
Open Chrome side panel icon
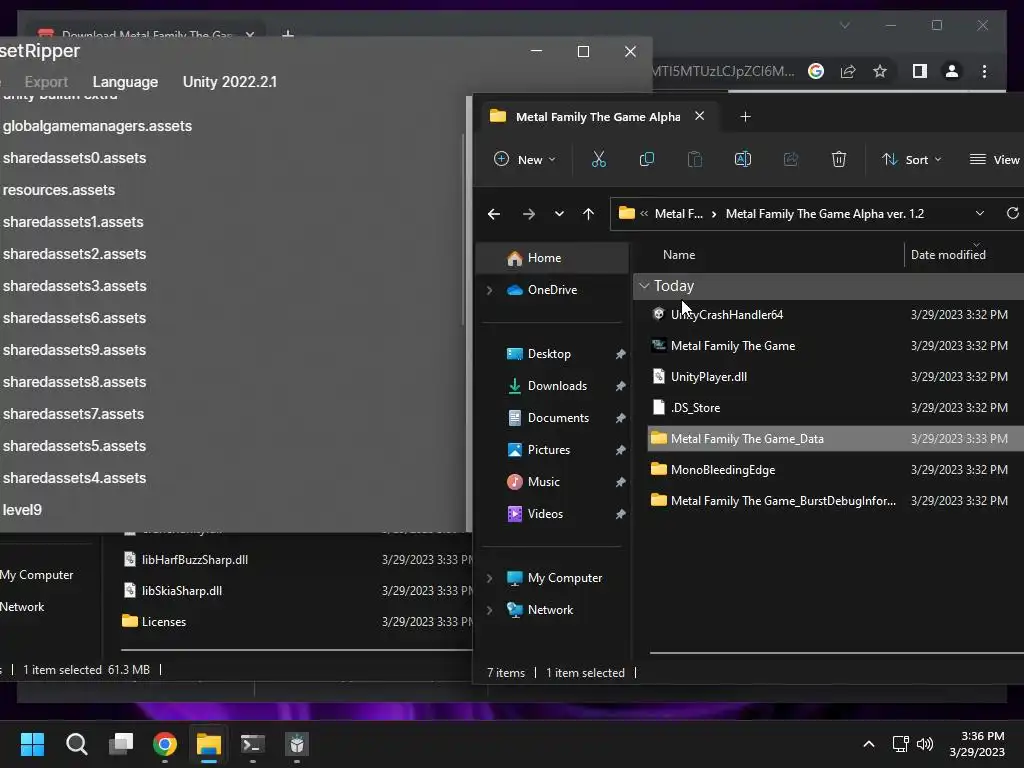click(920, 71)
